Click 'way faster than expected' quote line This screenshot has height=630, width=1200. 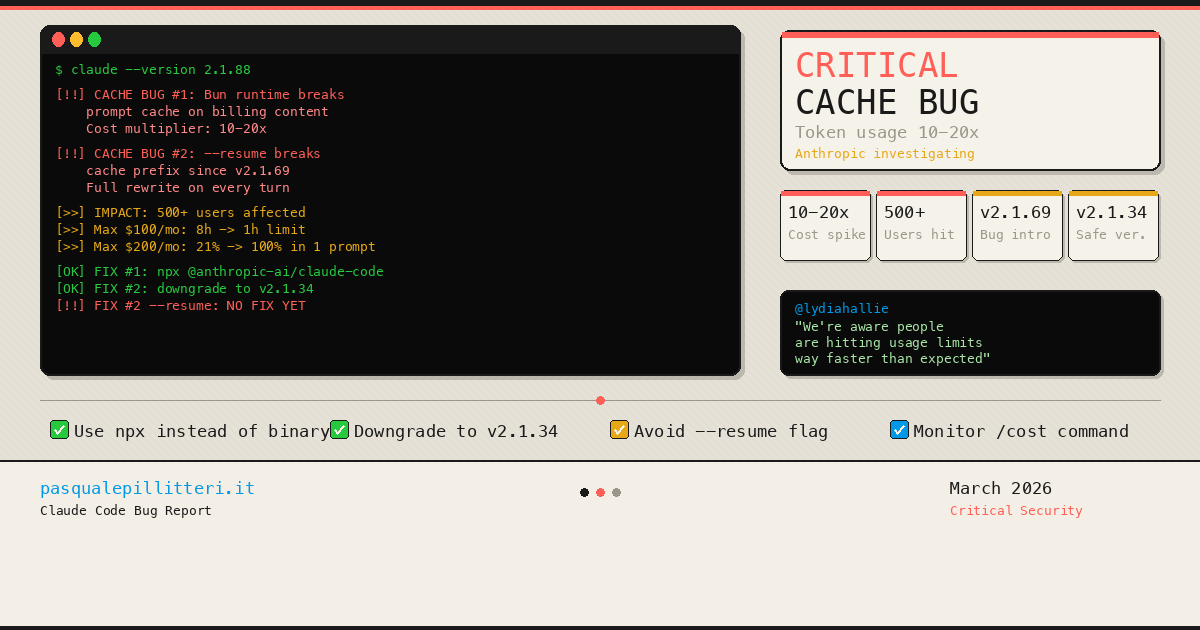tap(893, 358)
